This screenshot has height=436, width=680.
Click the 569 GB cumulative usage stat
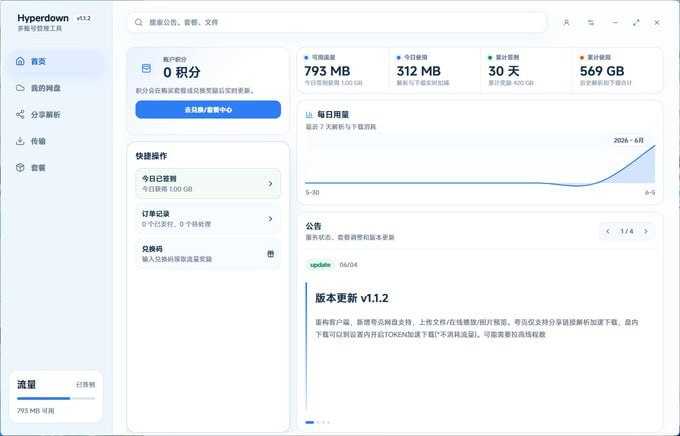point(619,70)
